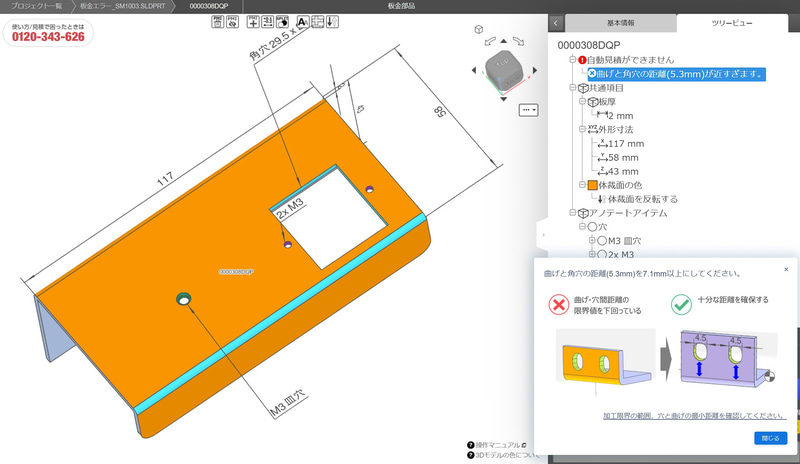
Task: Collapse the right panel with left chevron
Action: point(556,23)
